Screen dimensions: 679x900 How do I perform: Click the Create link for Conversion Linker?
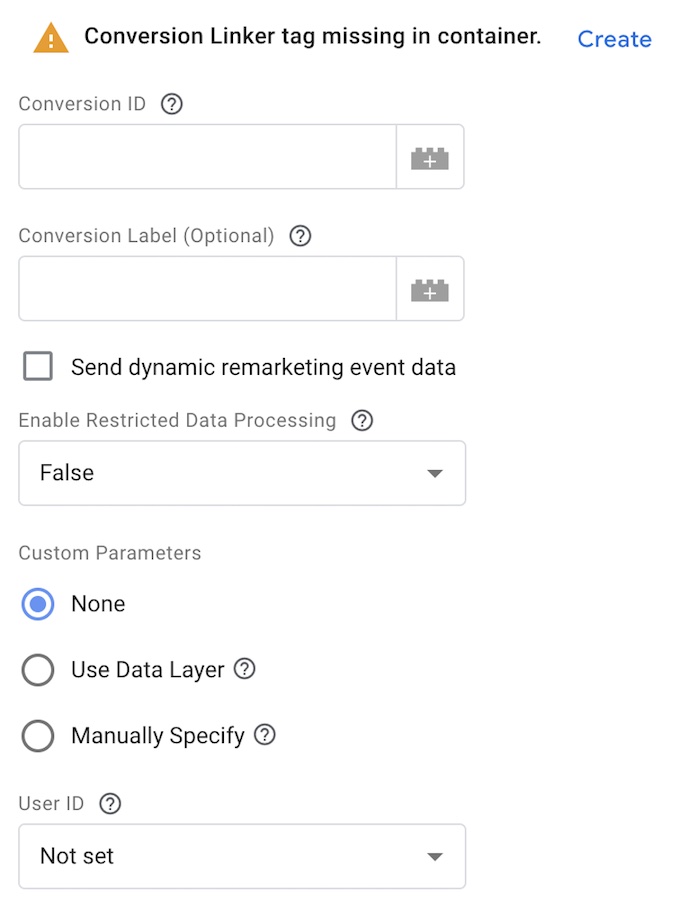tap(614, 39)
